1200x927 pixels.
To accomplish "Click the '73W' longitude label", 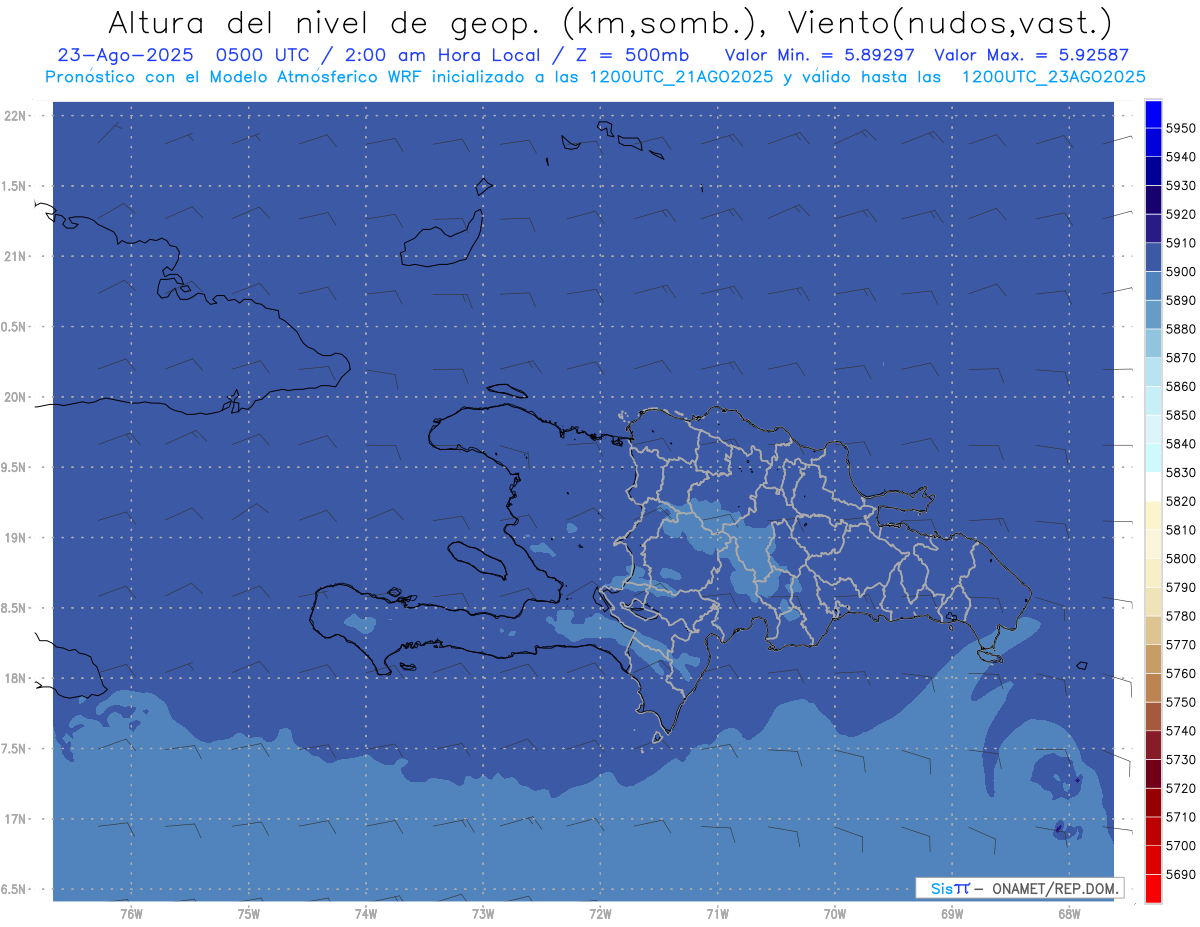I will click(x=483, y=913).
